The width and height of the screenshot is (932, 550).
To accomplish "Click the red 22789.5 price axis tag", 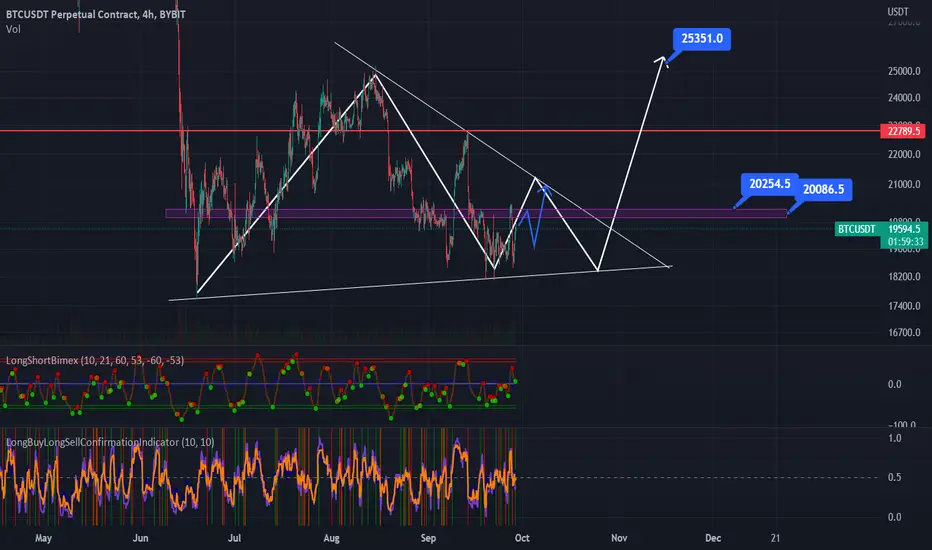I will point(902,131).
